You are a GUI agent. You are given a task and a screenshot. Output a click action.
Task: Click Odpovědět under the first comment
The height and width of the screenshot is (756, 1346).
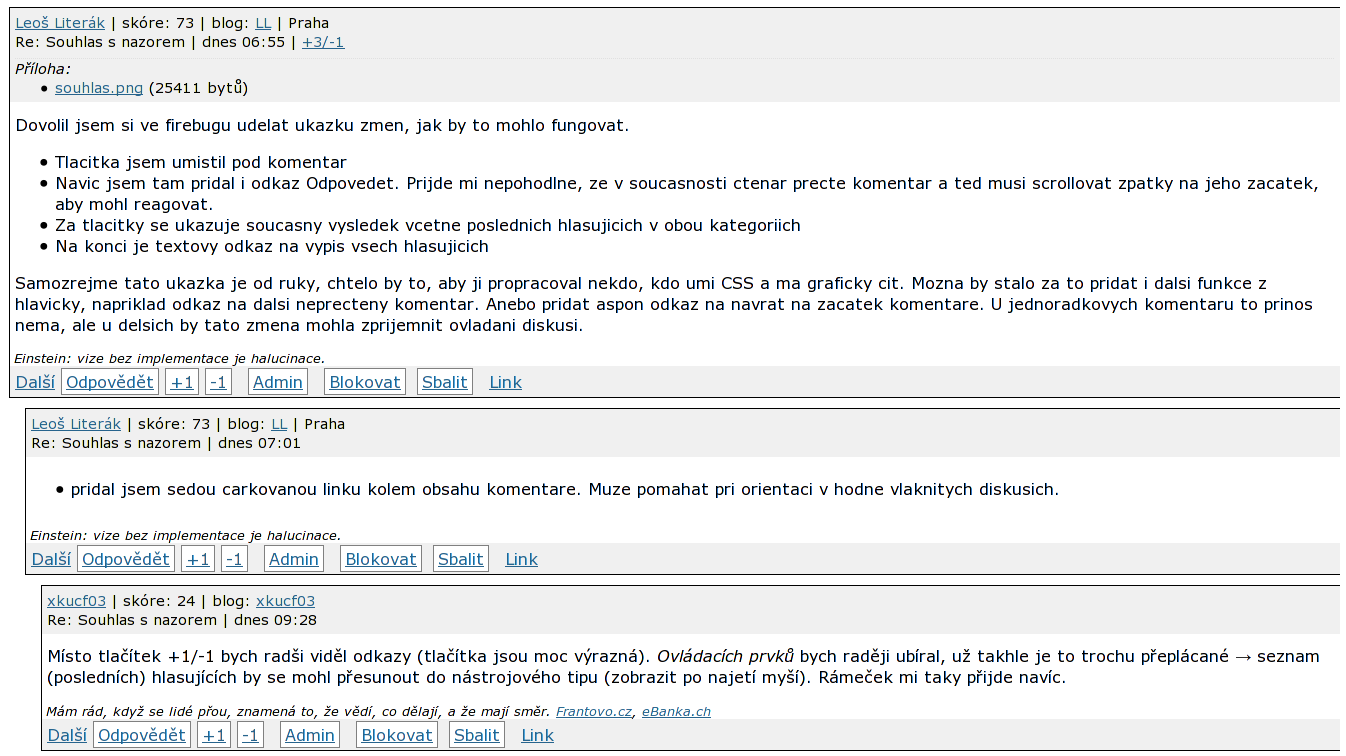[110, 382]
